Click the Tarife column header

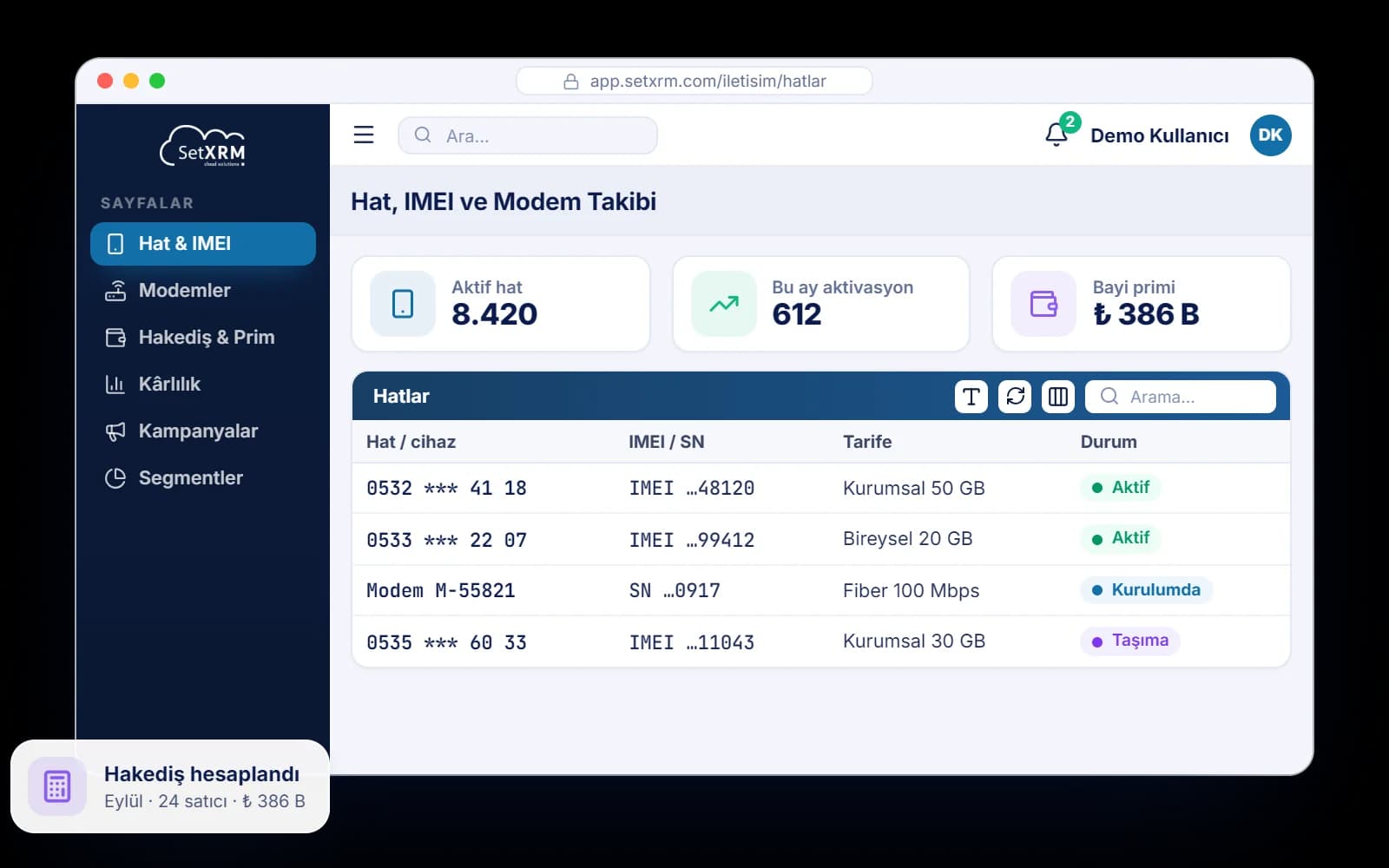[x=867, y=442]
